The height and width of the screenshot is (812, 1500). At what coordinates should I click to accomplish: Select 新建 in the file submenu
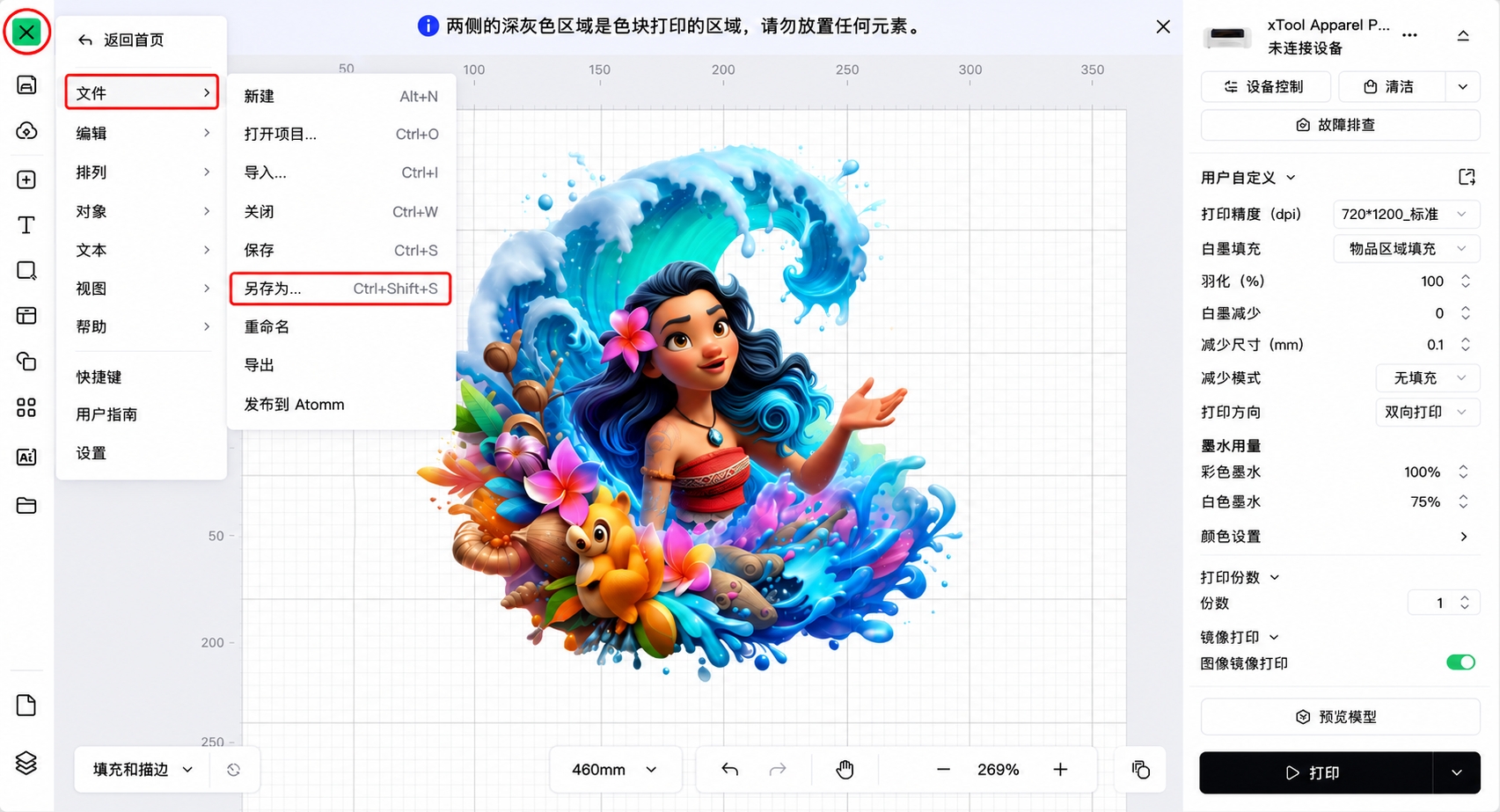(340, 96)
